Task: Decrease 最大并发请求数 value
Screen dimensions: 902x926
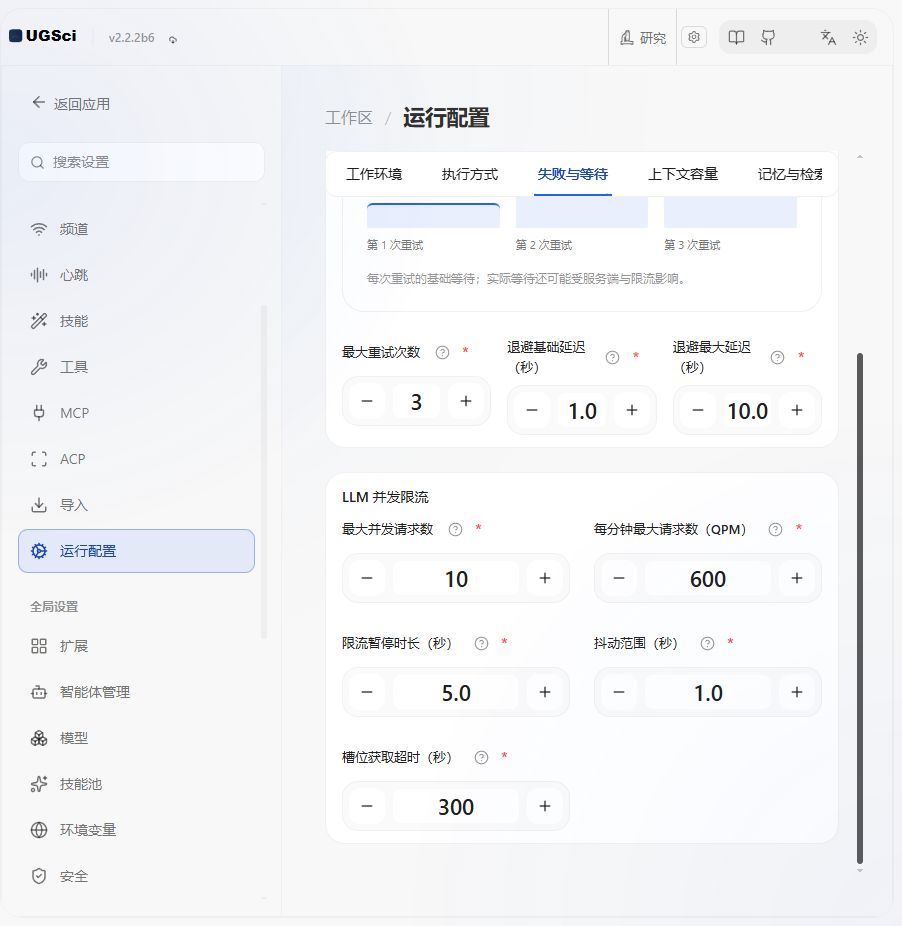Action: click(x=367, y=578)
